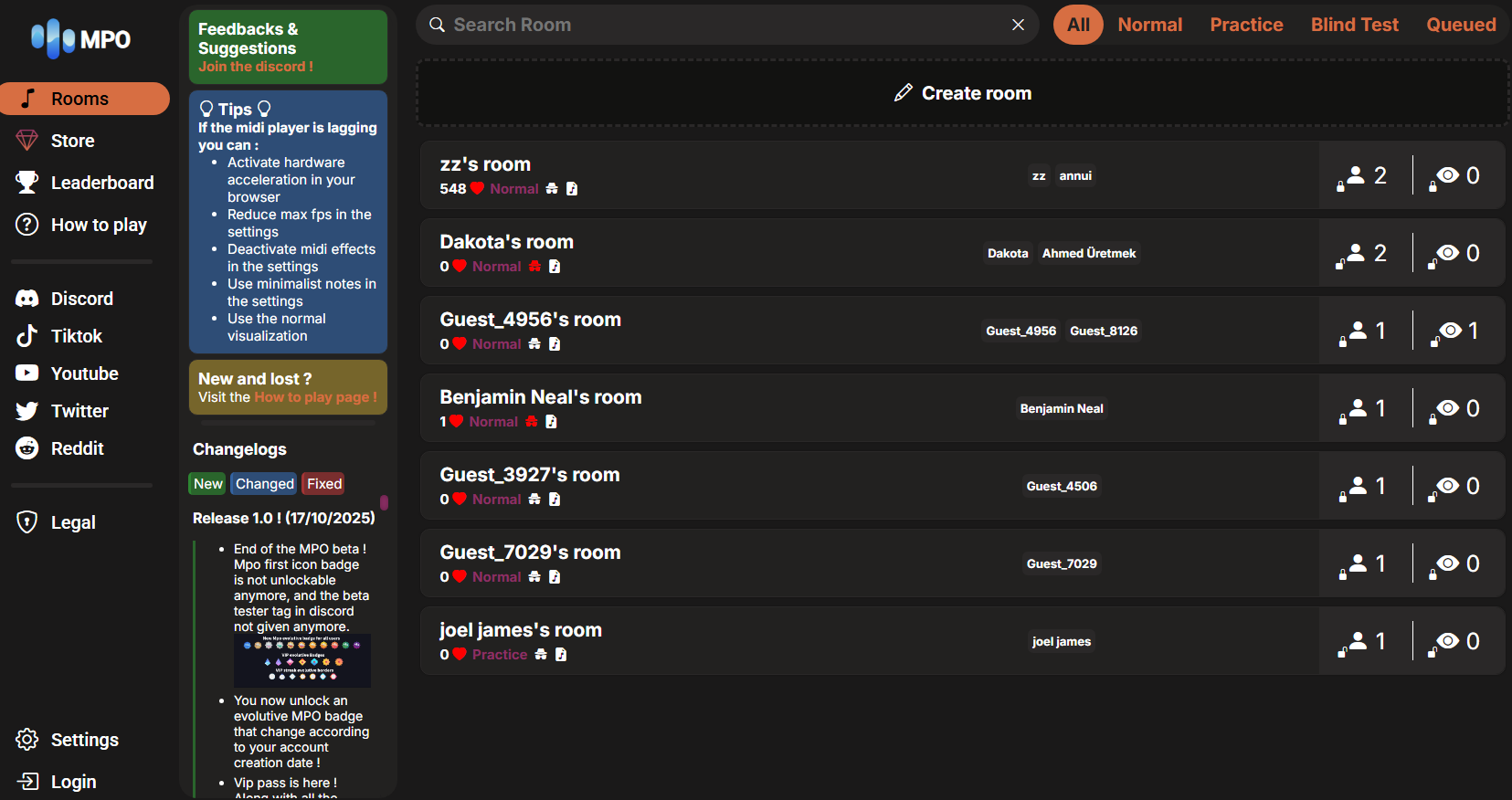The height and width of the screenshot is (800, 1512).
Task: Clear the Search Room field with X
Action: [x=1018, y=25]
